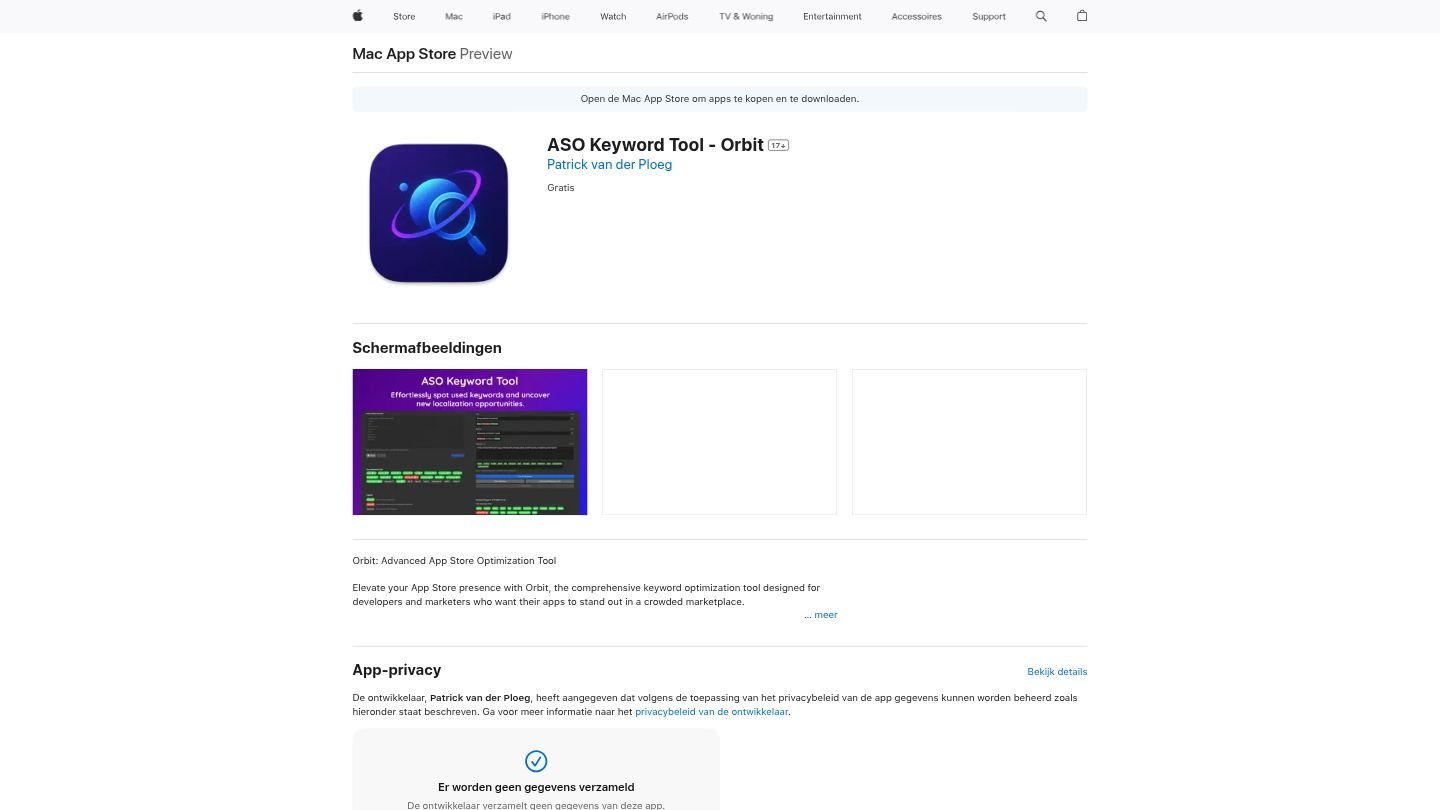Viewport: 1440px width, 810px height.
Task: Click Orbit: Advanced App Store Optimization Tool text
Action: click(454, 561)
